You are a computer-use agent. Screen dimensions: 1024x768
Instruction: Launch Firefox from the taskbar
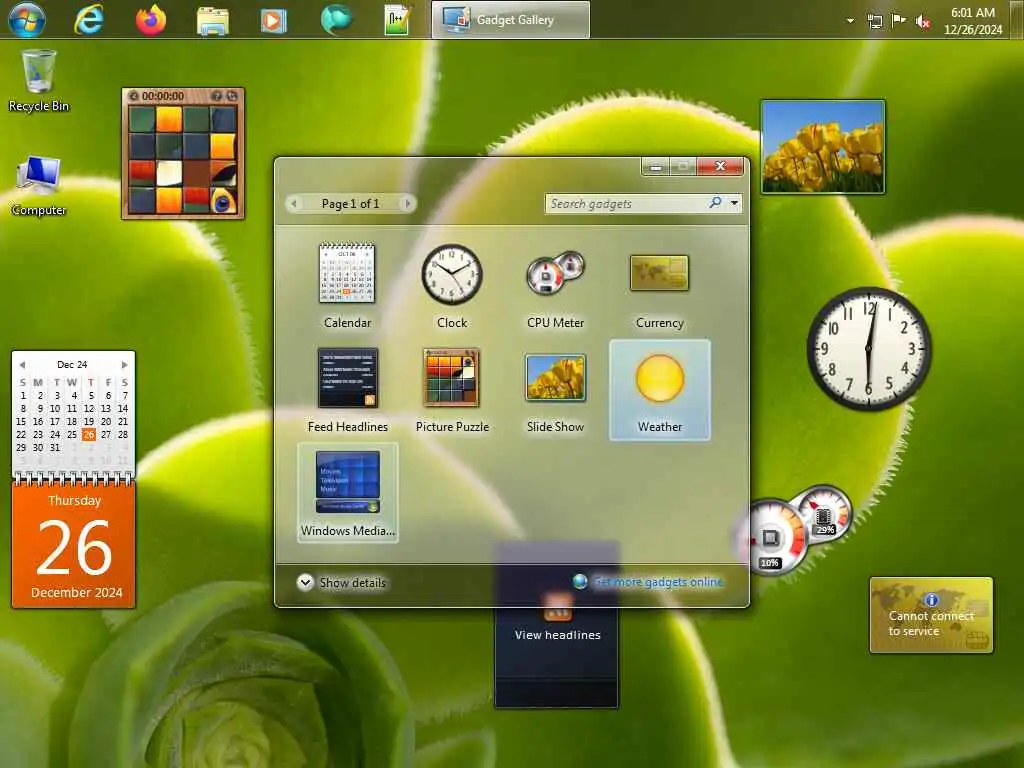click(151, 19)
